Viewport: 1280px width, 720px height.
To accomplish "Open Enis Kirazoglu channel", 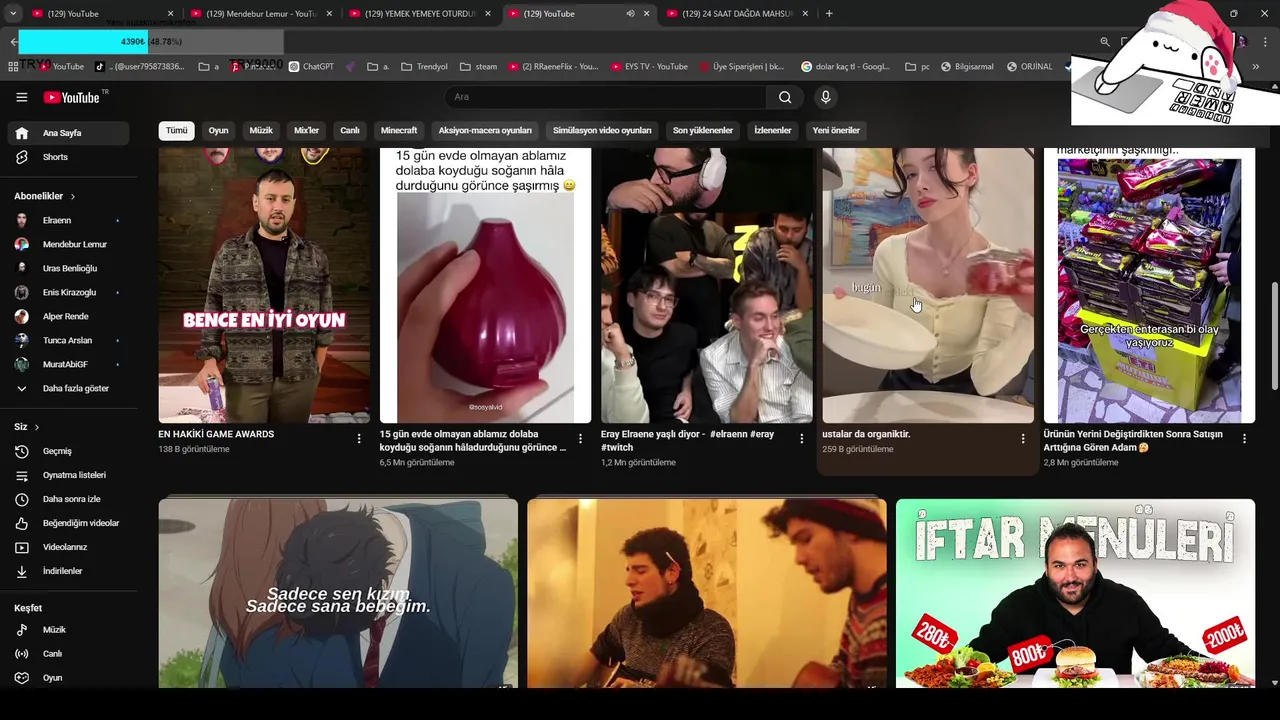I will tap(68, 292).
